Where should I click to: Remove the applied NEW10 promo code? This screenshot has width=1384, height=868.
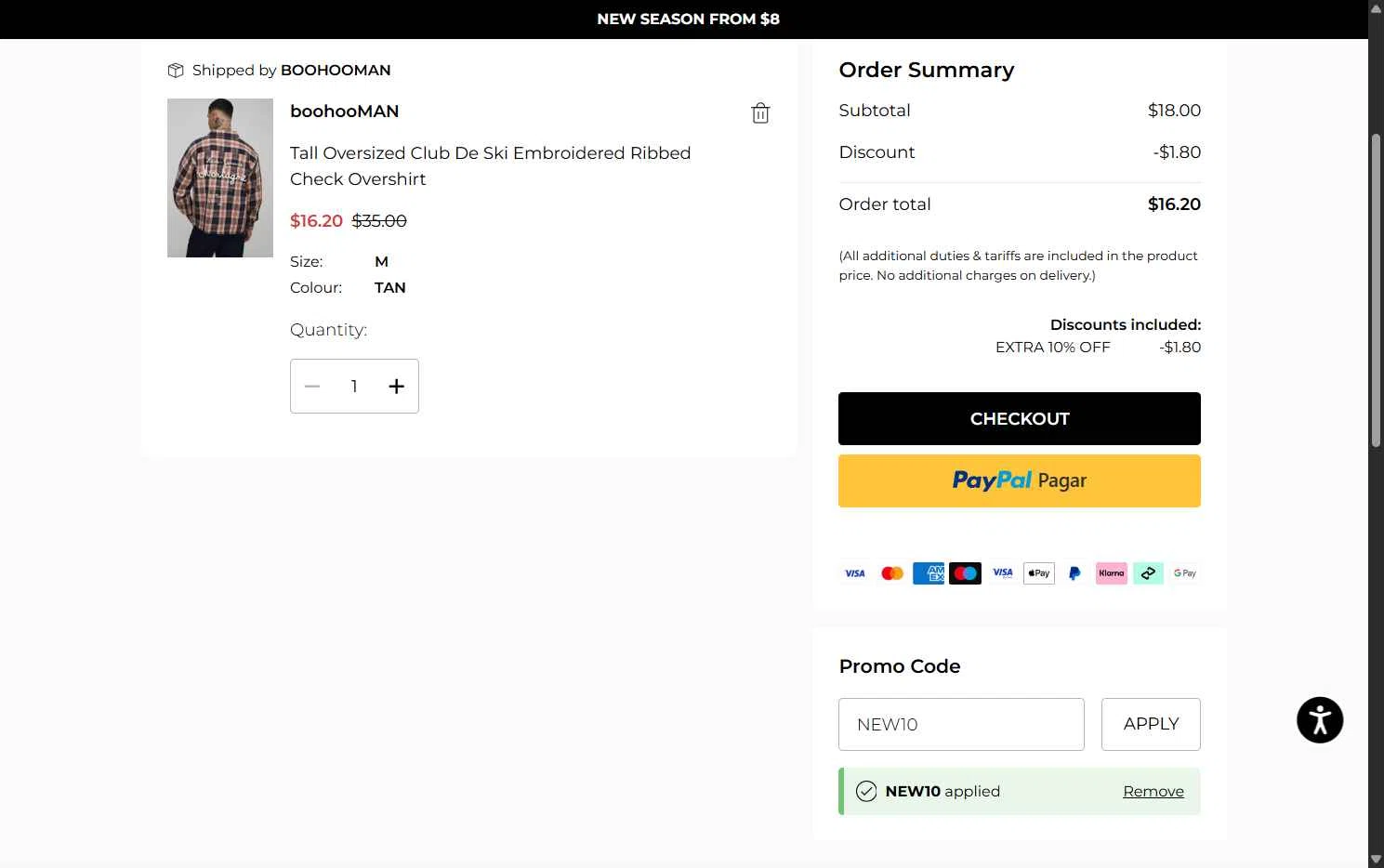click(x=1153, y=792)
